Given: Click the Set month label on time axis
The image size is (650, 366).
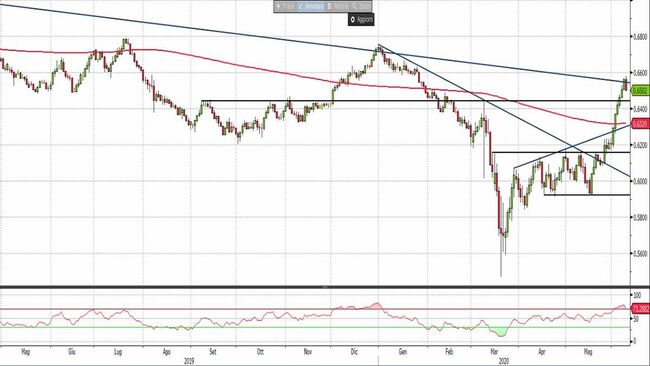Looking at the screenshot, I should [x=212, y=352].
